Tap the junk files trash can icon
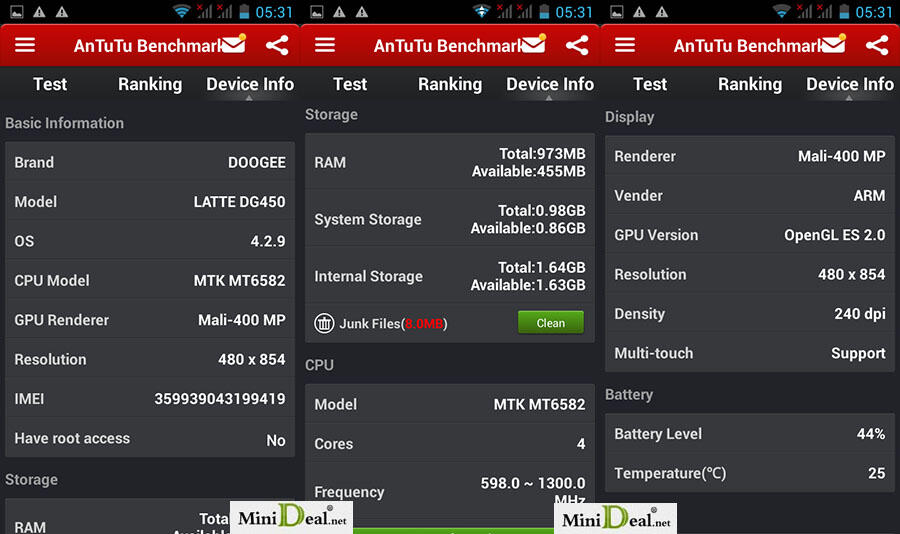 click(324, 323)
